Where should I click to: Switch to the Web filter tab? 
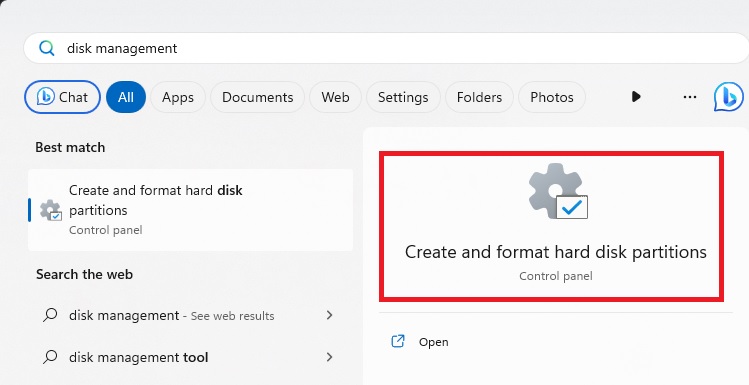coord(335,97)
